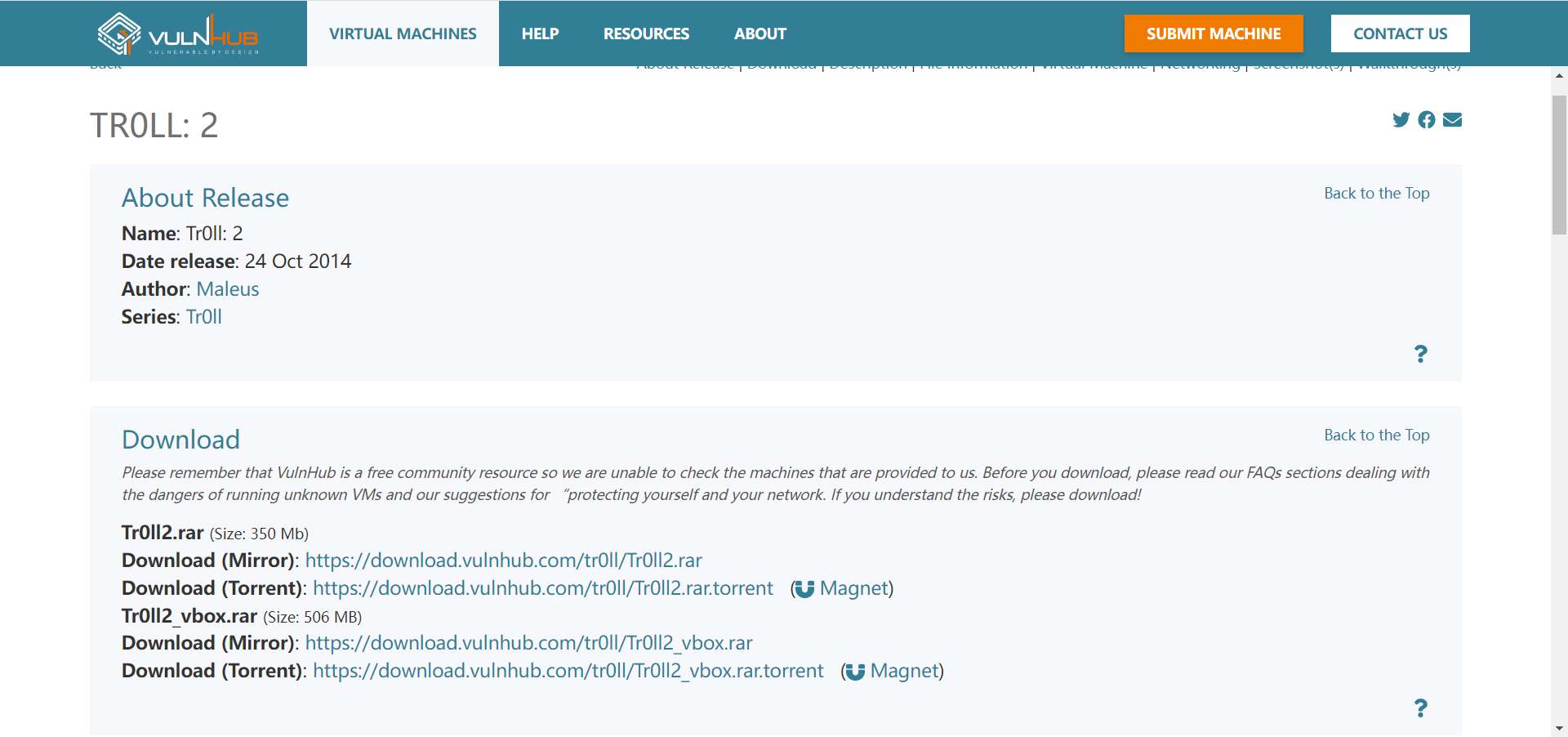Share via email envelope icon
This screenshot has width=1568, height=737.
click(x=1452, y=120)
